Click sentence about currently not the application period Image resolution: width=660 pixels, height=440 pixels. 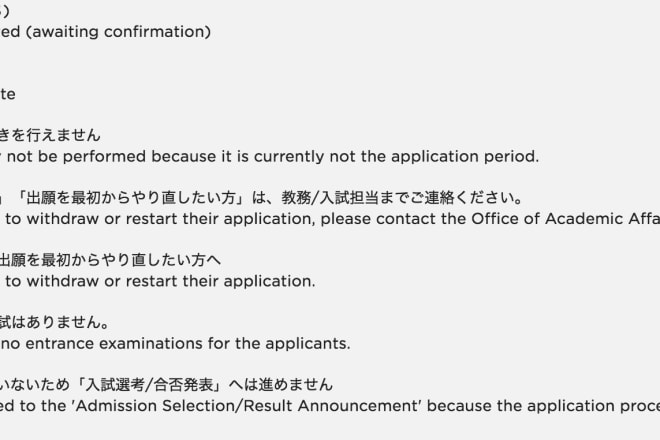[269, 157]
